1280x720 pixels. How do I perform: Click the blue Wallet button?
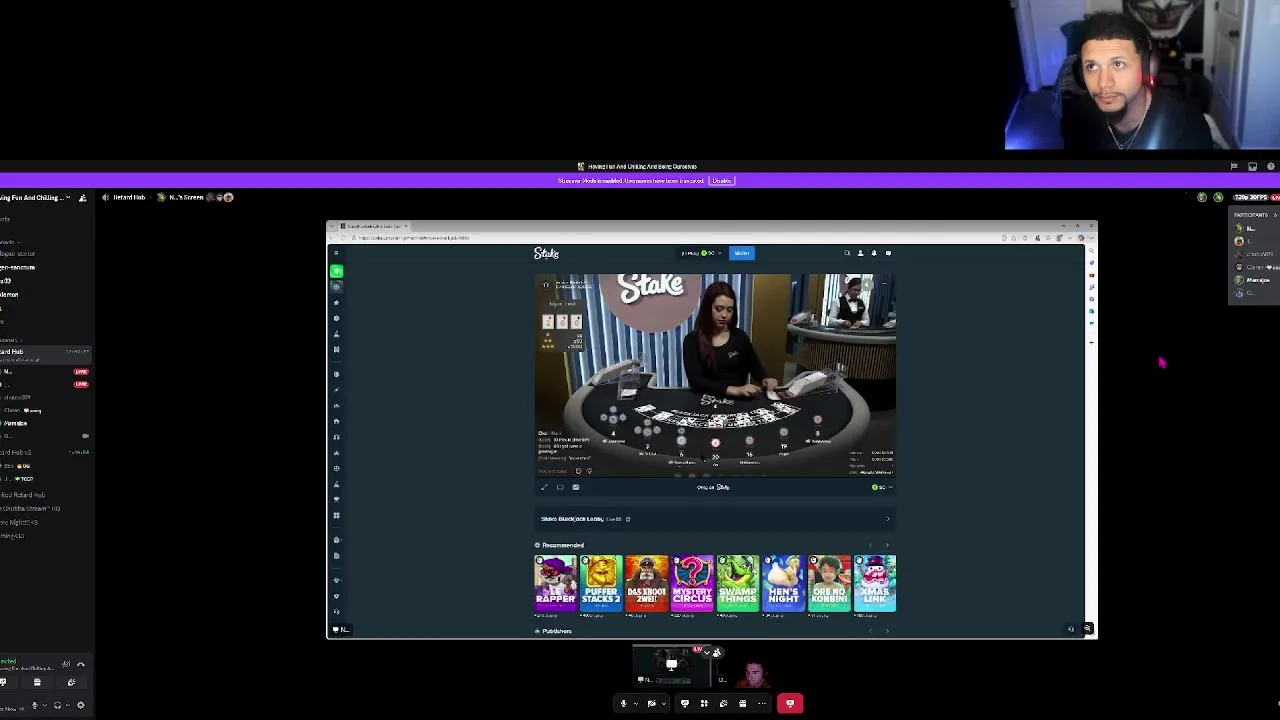(x=742, y=253)
